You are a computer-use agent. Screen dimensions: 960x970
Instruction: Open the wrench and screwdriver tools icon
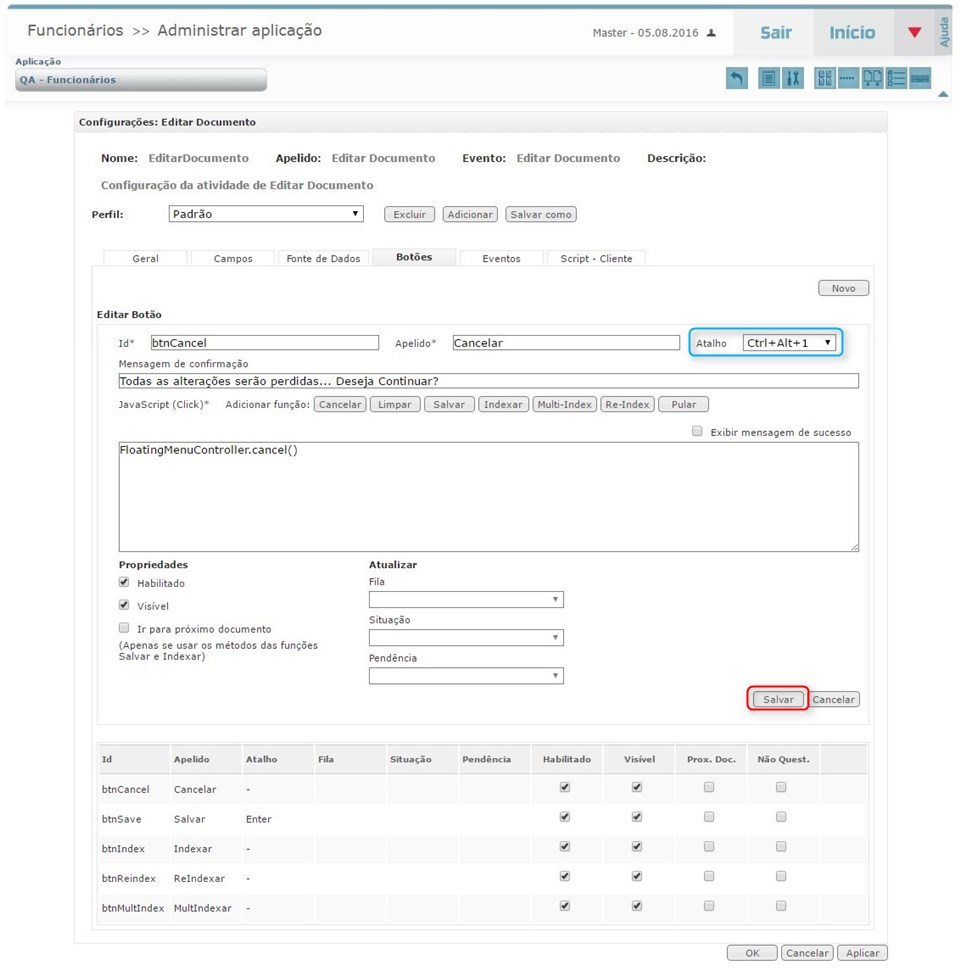point(793,78)
